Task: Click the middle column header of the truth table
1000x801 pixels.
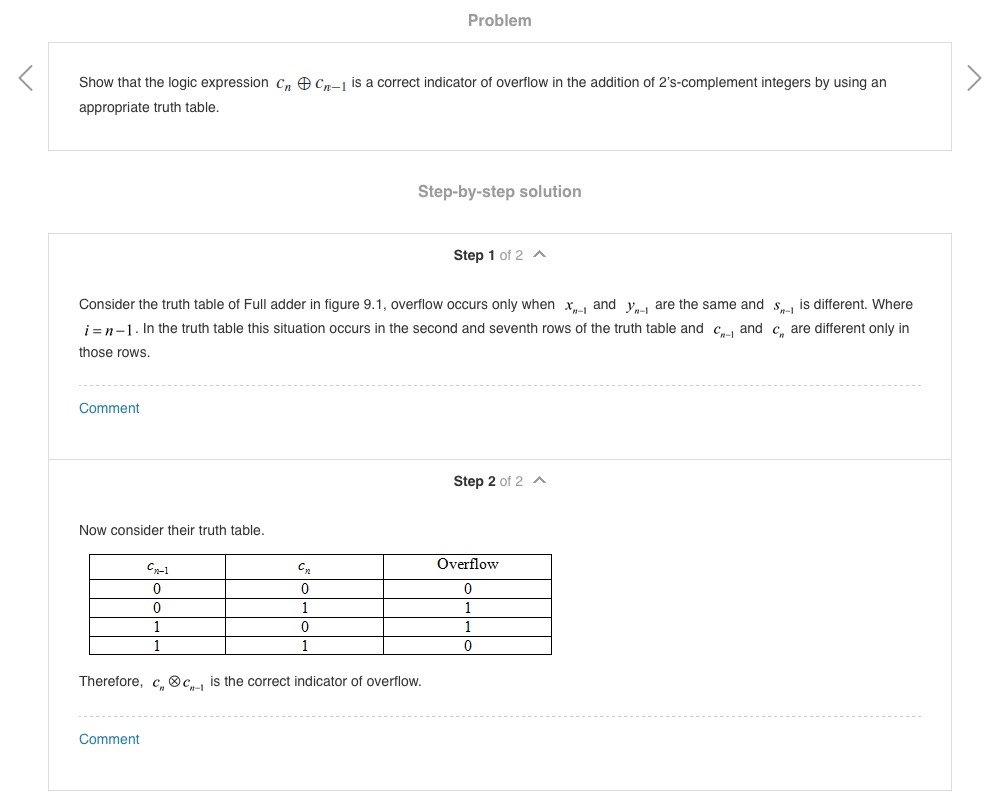Action: click(x=303, y=567)
